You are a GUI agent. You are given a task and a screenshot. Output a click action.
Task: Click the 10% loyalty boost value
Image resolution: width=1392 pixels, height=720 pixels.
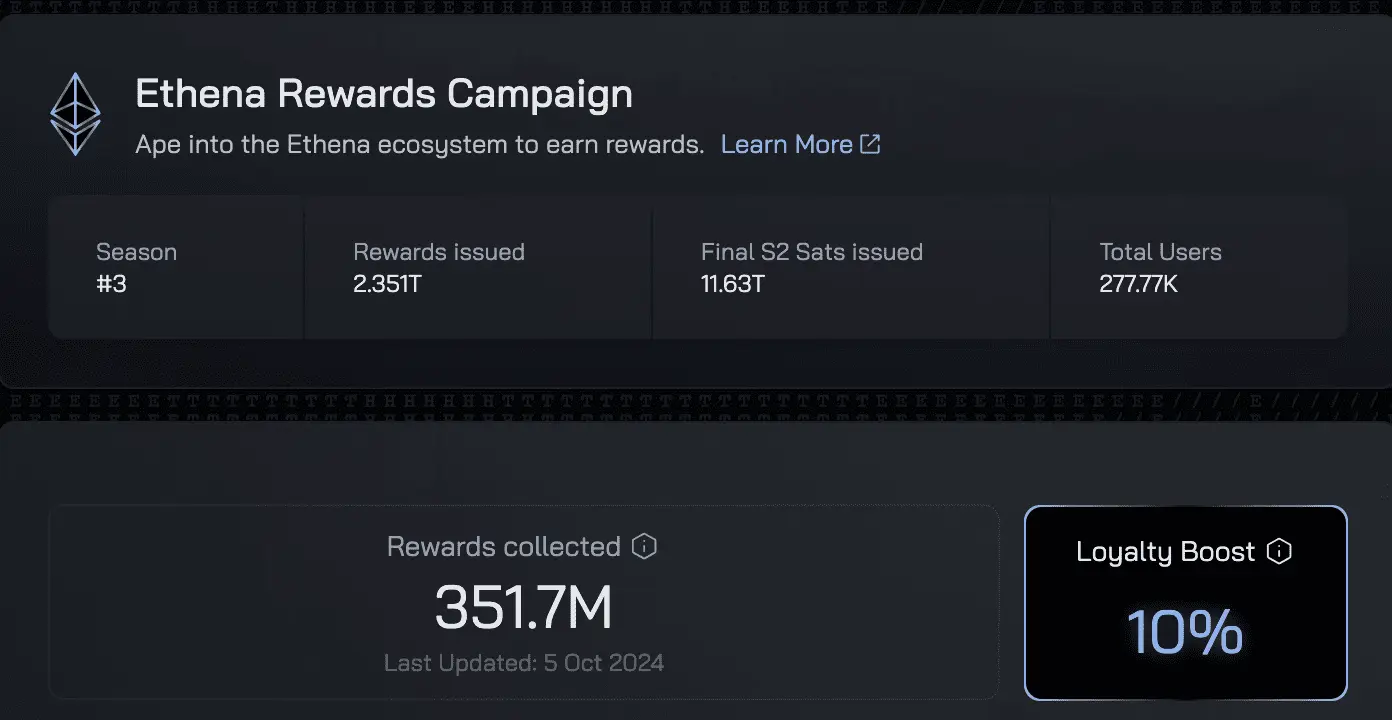(x=1185, y=631)
